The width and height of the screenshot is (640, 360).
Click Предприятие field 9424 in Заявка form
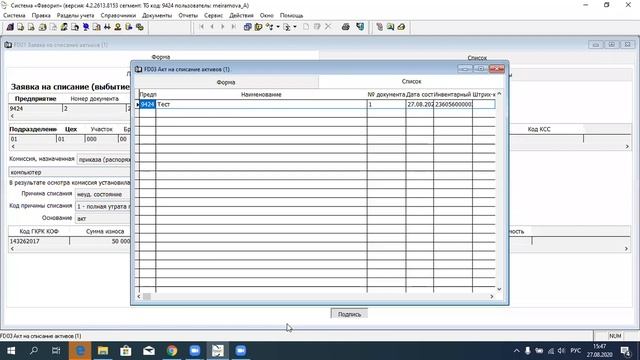35,109
